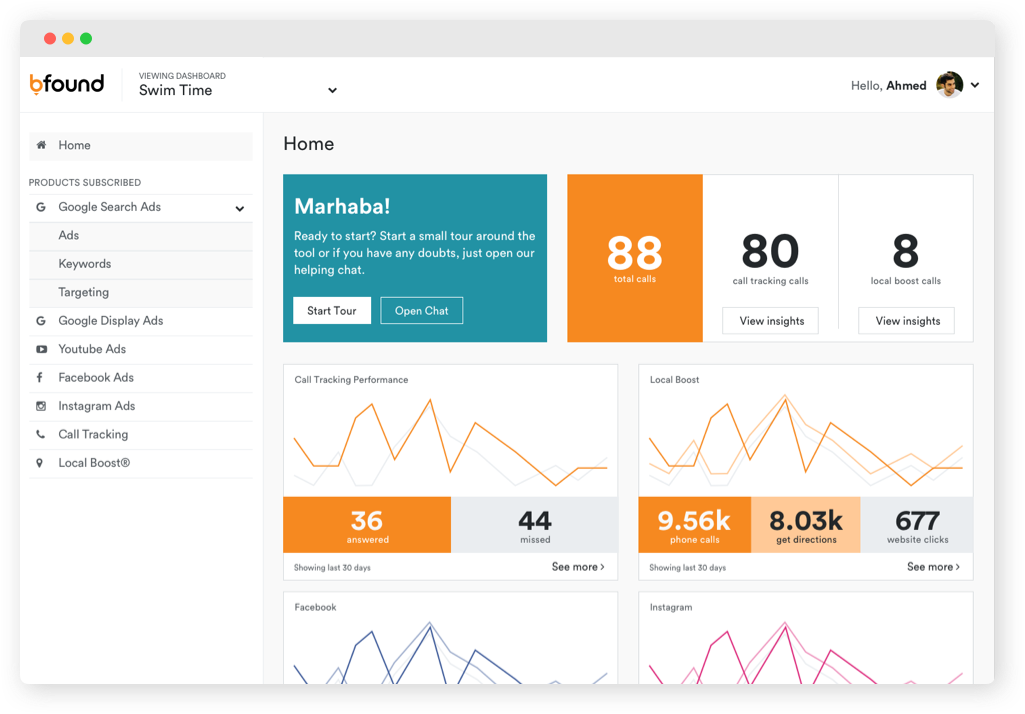
Task: Open the Swim Time dashboard name
Action: point(175,90)
